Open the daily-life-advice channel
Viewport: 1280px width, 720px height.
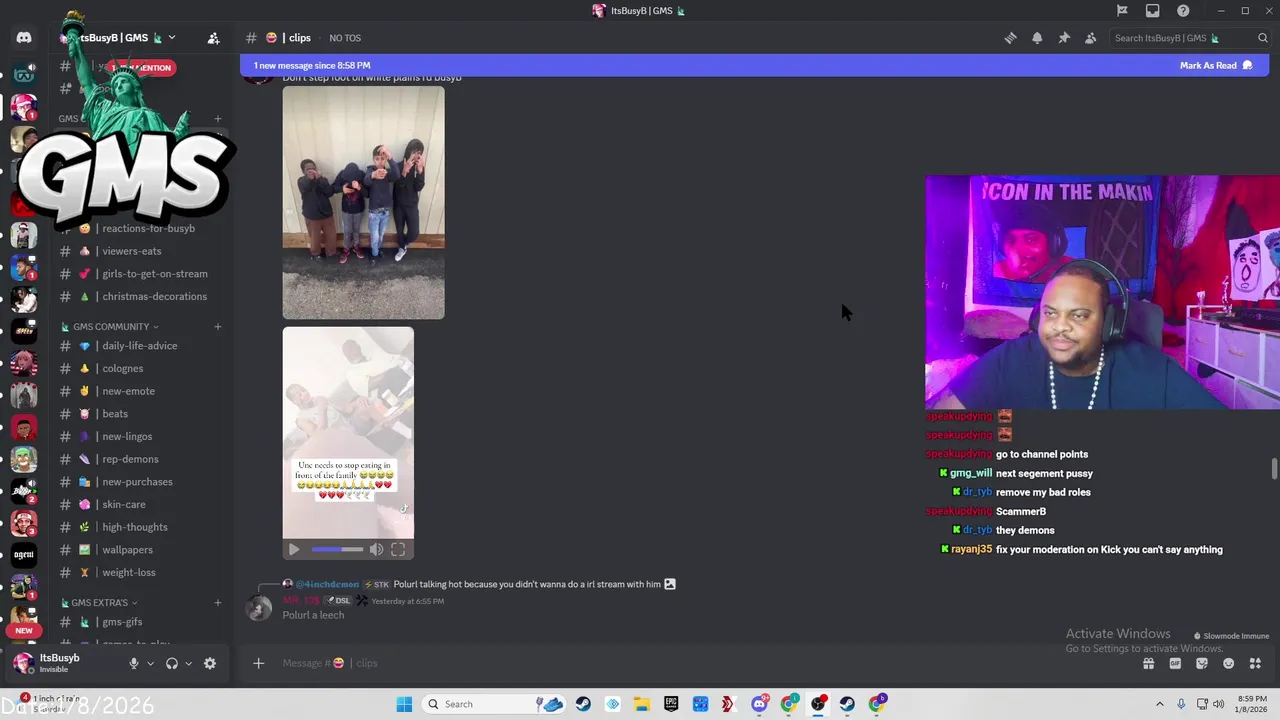[140, 346]
